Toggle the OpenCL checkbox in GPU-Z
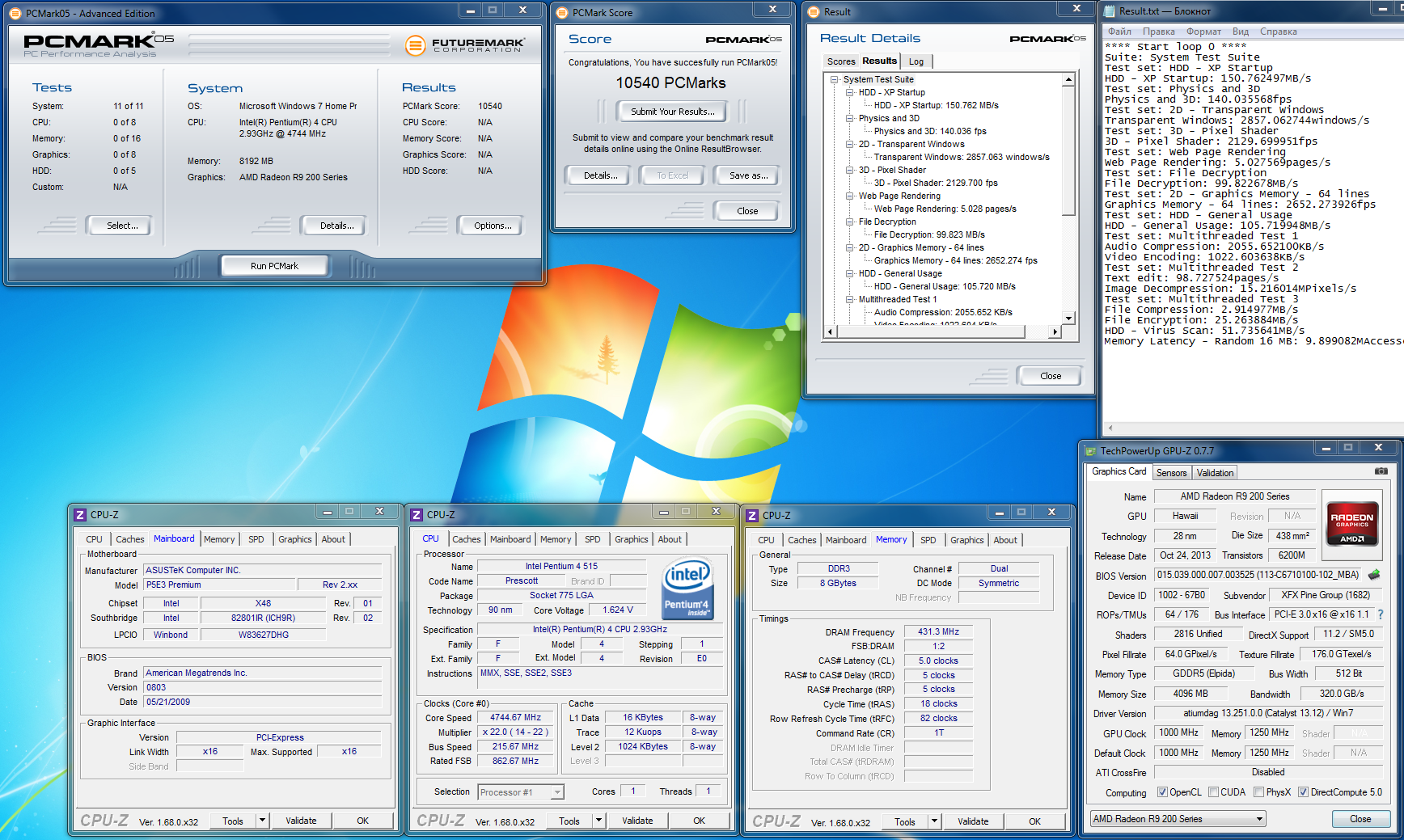Screen dimensions: 1404x840 coord(1162,792)
